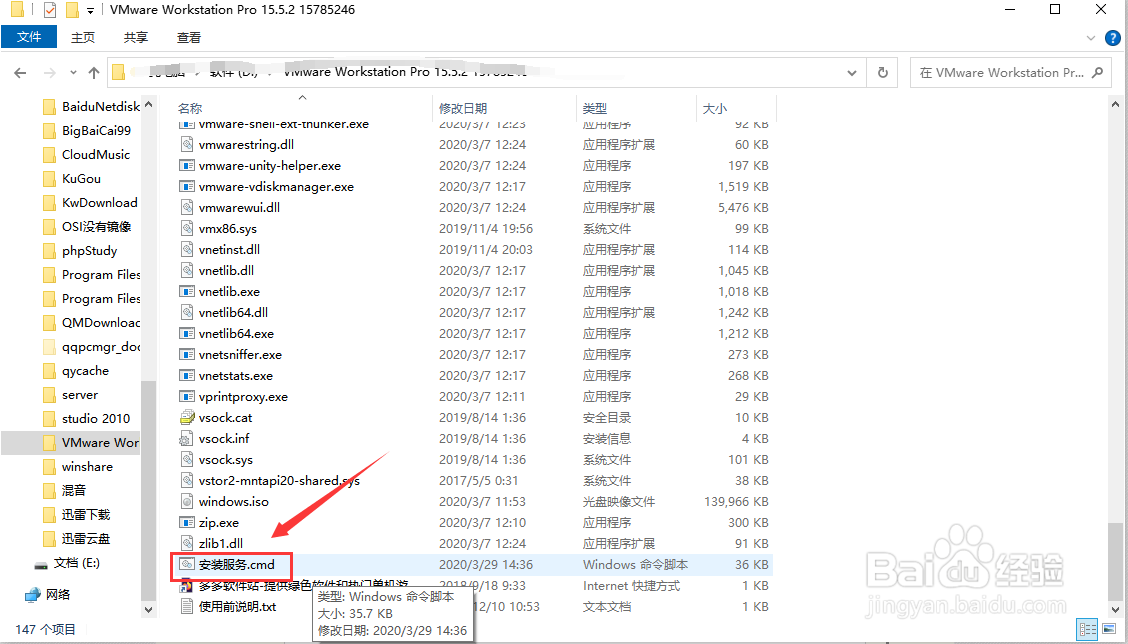
Task: Go up one folder level
Action: point(94,73)
